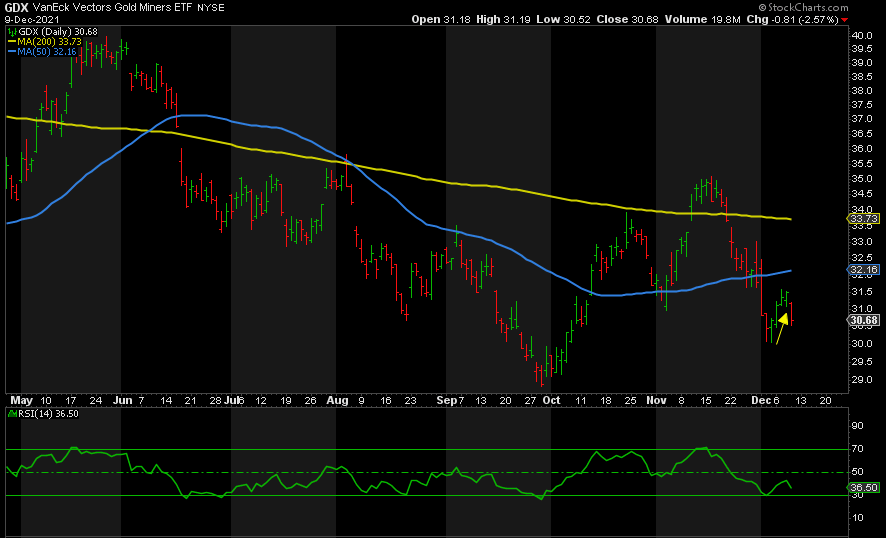
Task: Click the white 30.68 last-price tag on axis
Action: (865, 320)
